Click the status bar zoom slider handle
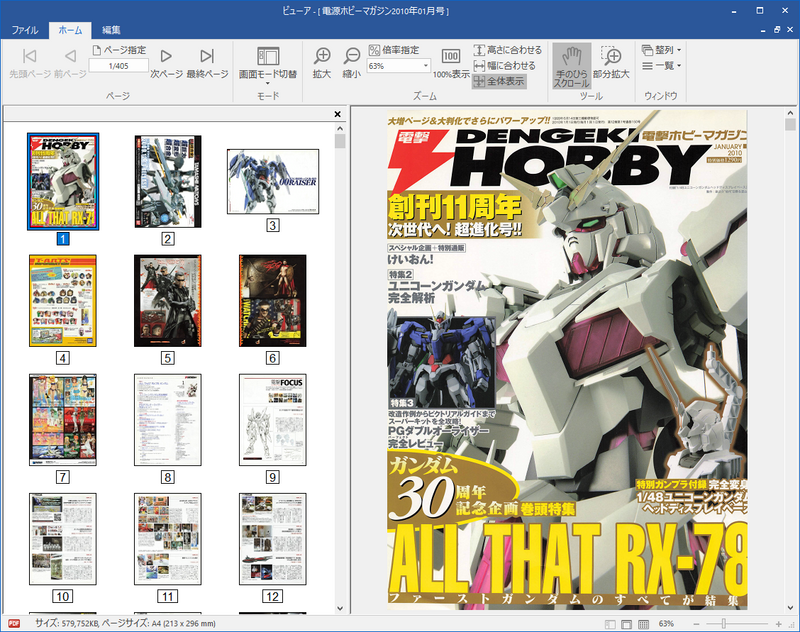The image size is (800, 632). pos(723,623)
